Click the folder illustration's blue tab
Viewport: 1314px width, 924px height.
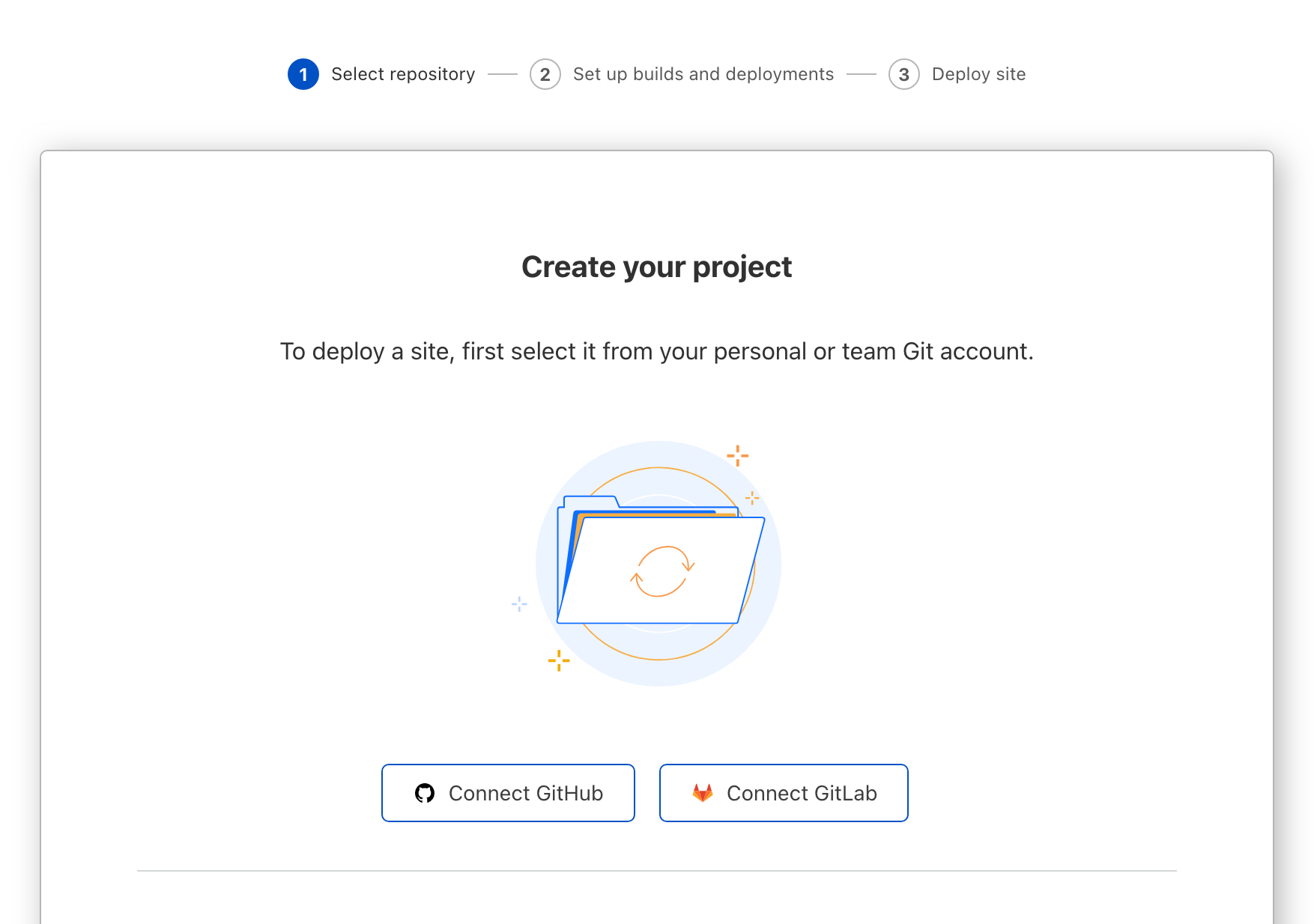click(x=591, y=502)
